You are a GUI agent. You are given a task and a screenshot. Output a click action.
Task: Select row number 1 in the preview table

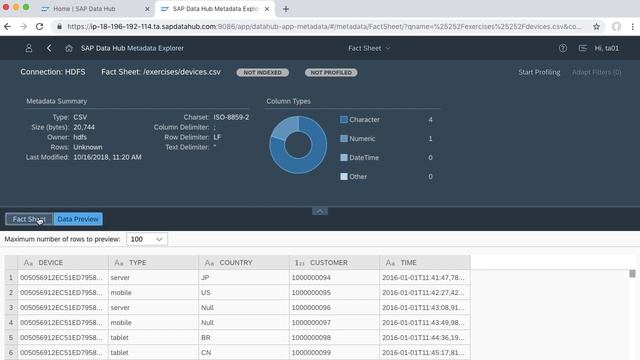11,278
